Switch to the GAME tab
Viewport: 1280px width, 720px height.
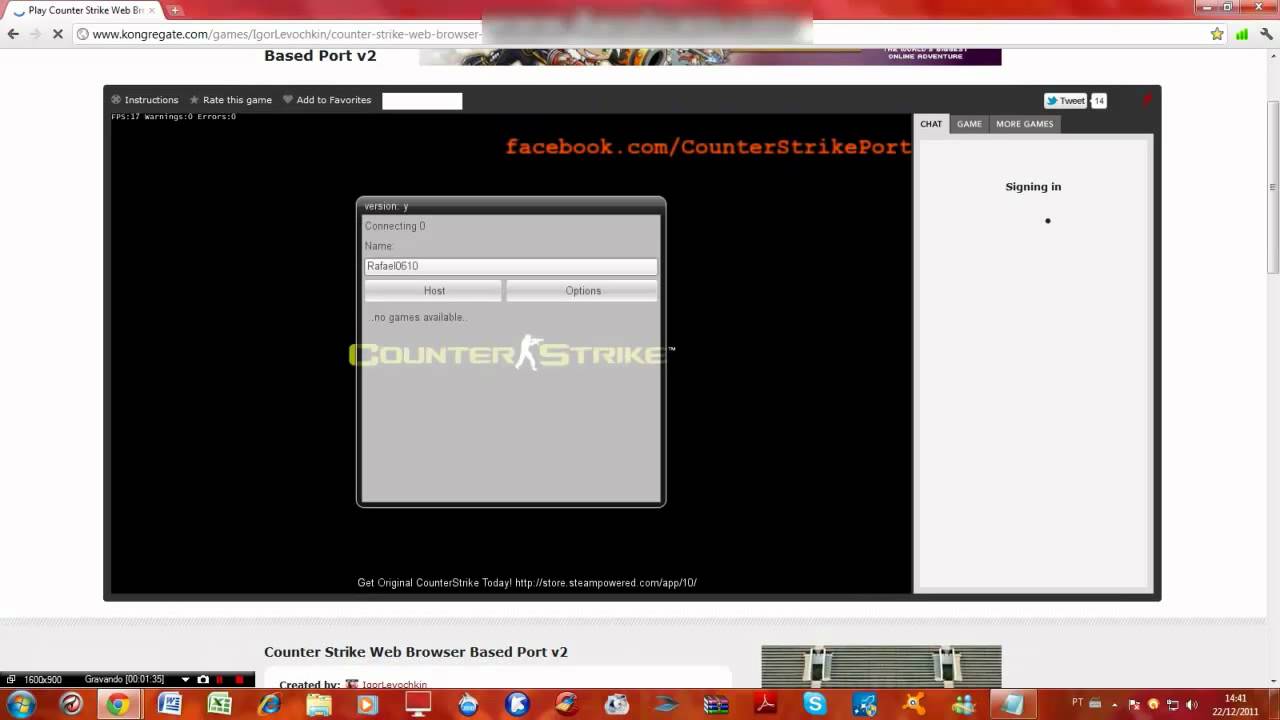[969, 124]
